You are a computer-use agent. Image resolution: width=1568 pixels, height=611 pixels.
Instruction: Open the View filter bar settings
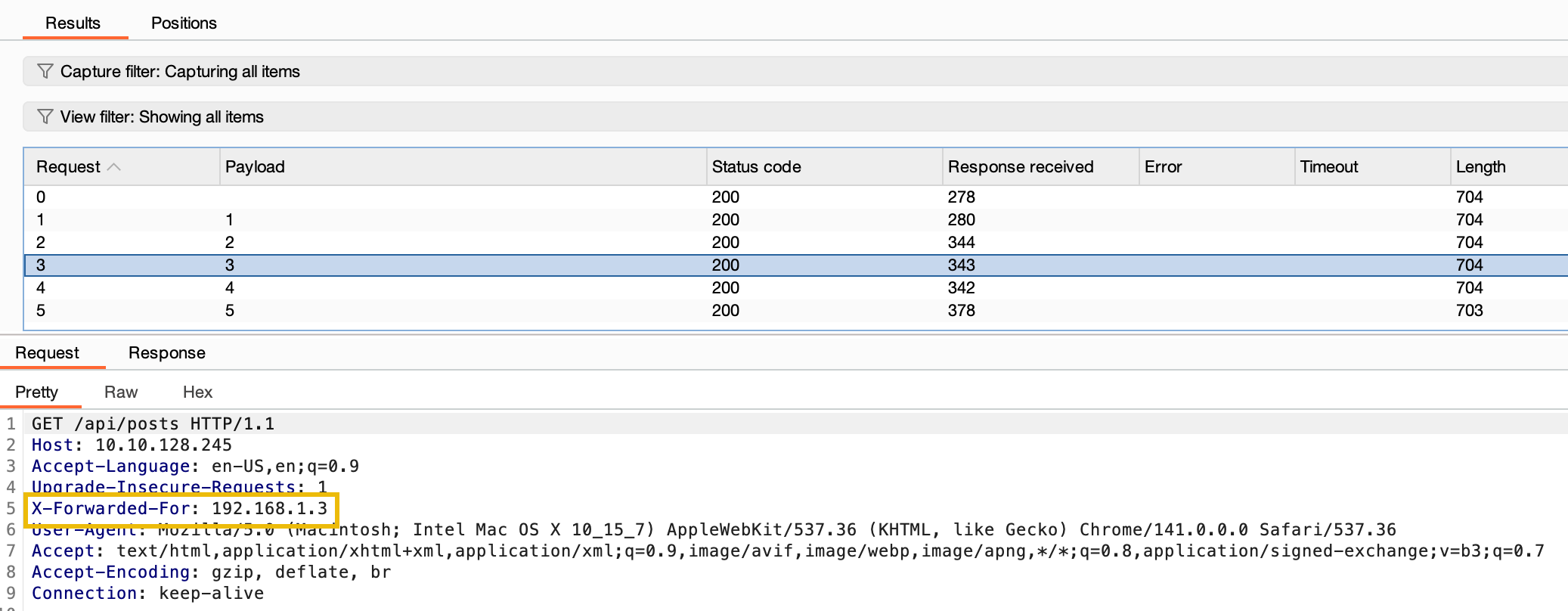coord(795,116)
